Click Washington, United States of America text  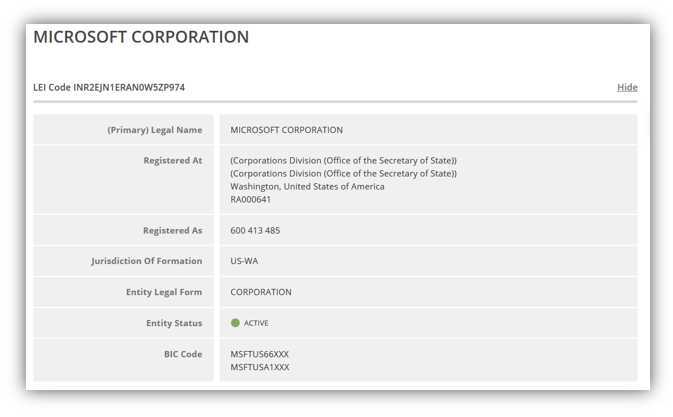[307, 187]
